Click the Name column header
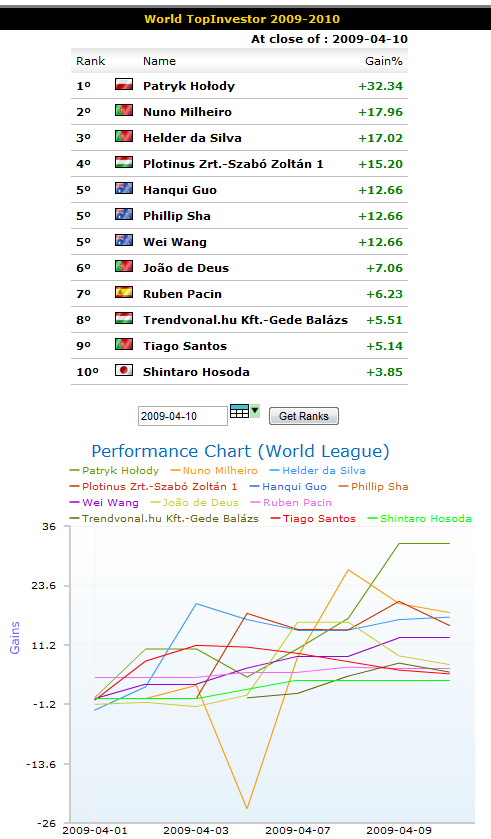 159,61
